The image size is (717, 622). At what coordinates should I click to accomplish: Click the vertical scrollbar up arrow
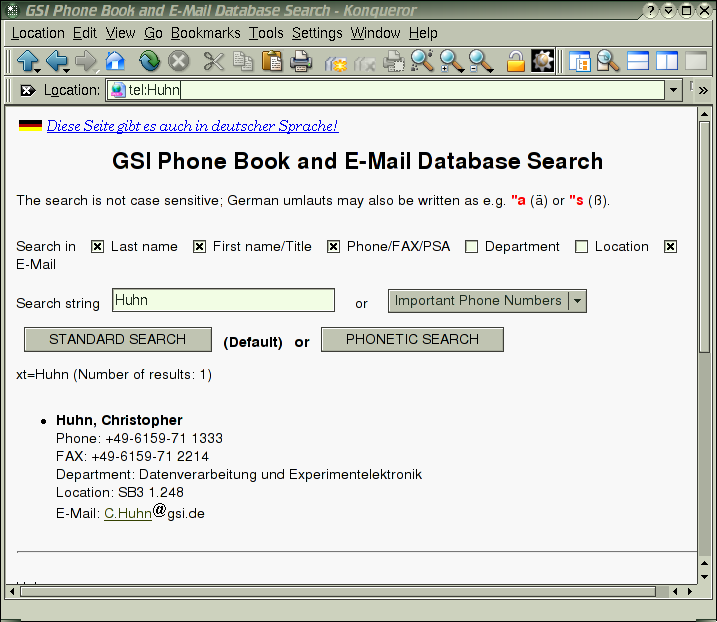(x=704, y=114)
